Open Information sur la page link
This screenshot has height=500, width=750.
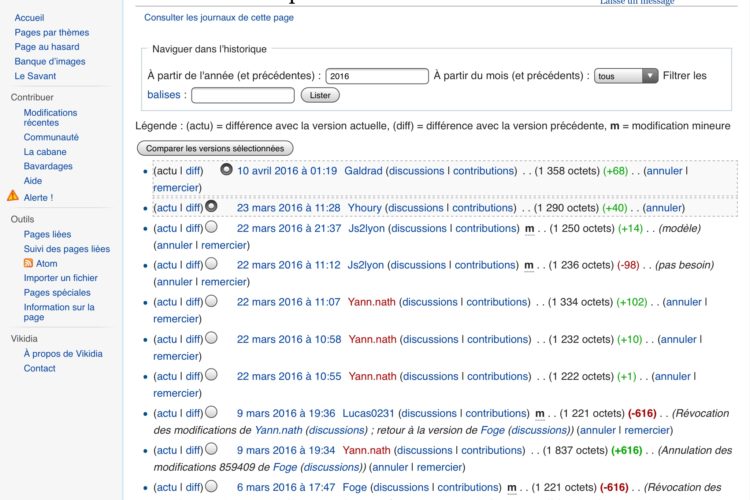(x=59, y=312)
